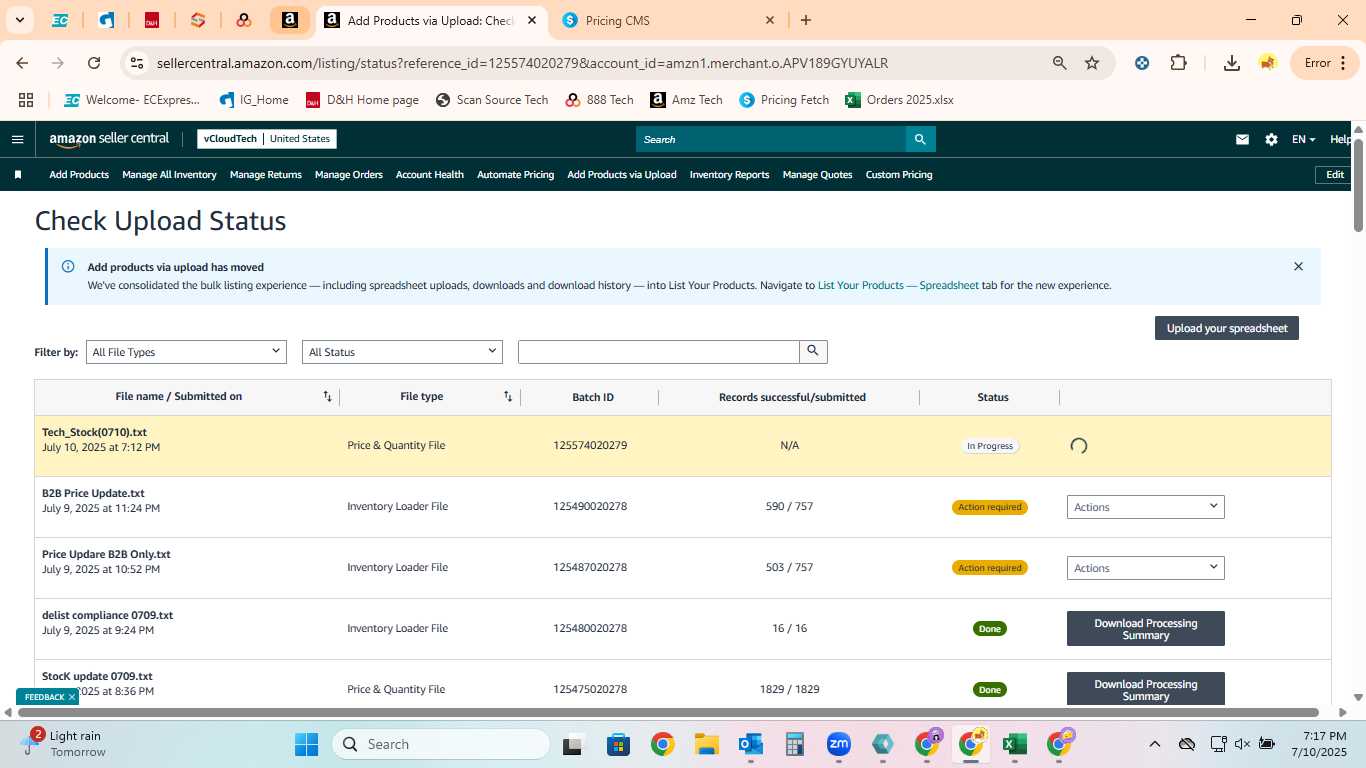Viewport: 1366px width, 768px height.
Task: Open the settings gear icon
Action: point(1271,139)
